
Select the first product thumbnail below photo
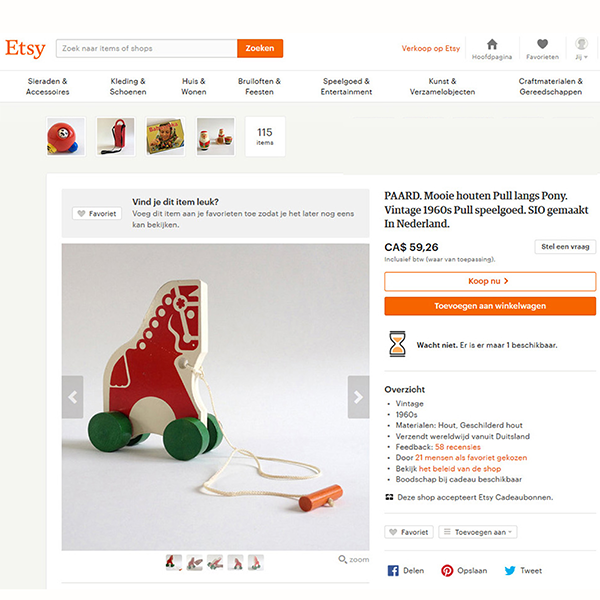[x=174, y=563]
